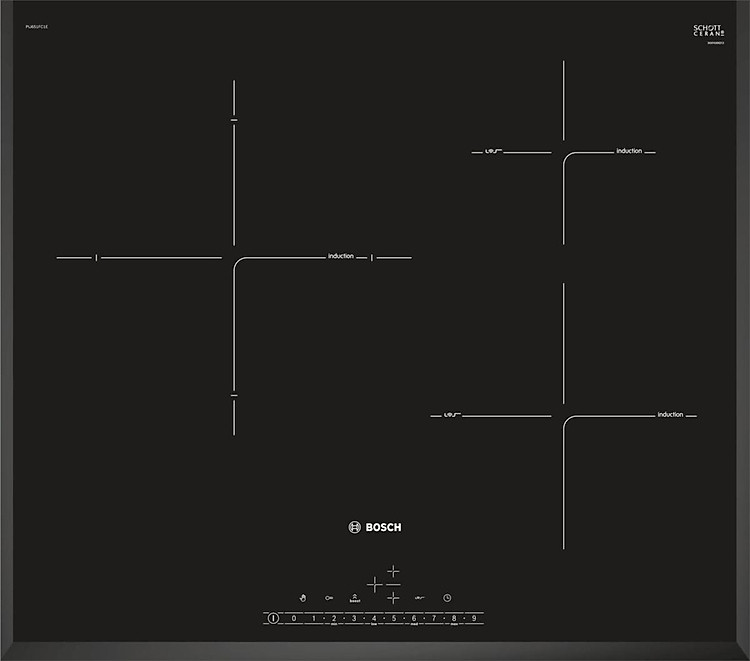
Task: Enable the boost function
Action: 354,597
